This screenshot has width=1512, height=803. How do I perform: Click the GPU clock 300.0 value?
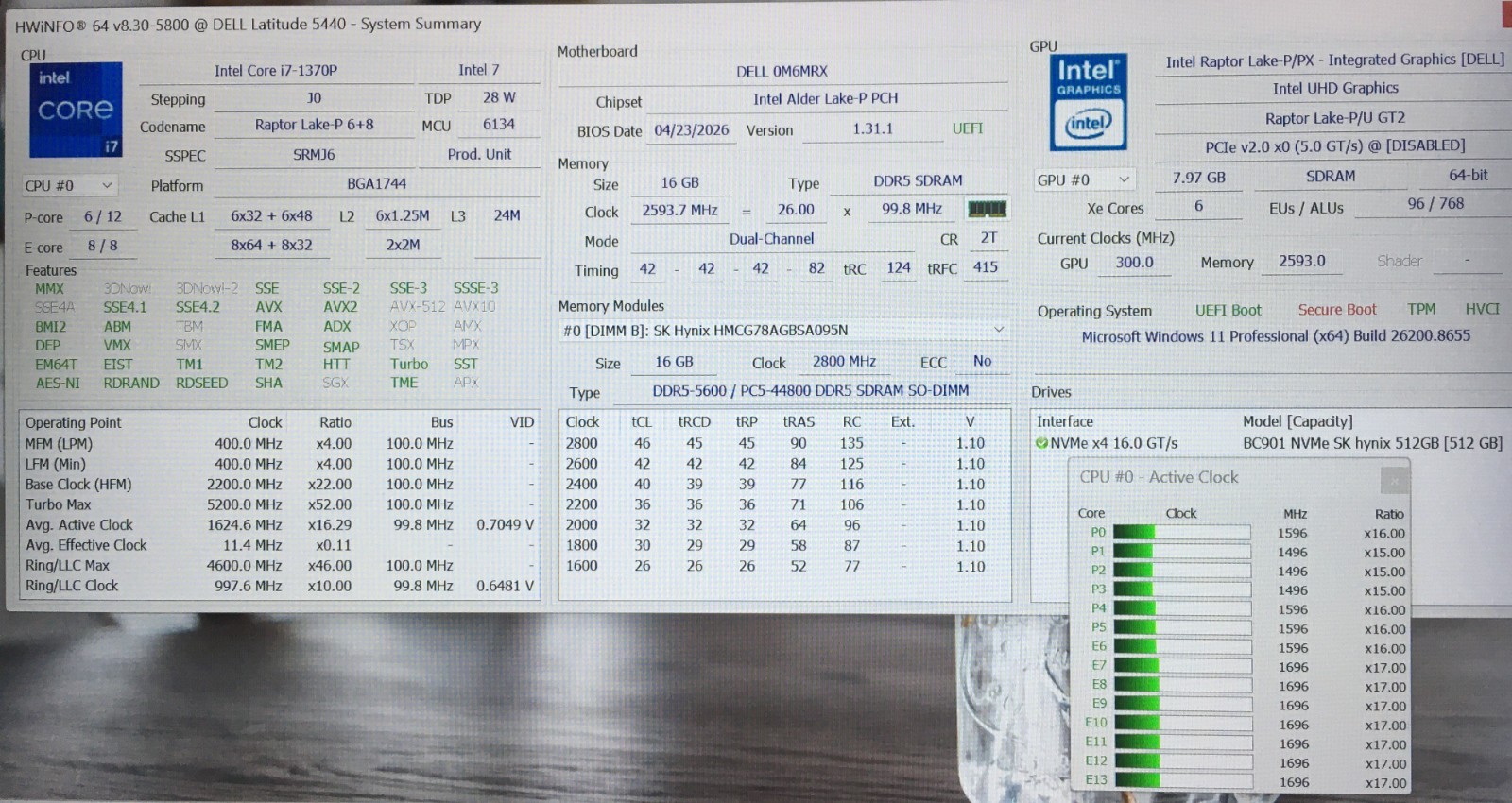(1134, 262)
